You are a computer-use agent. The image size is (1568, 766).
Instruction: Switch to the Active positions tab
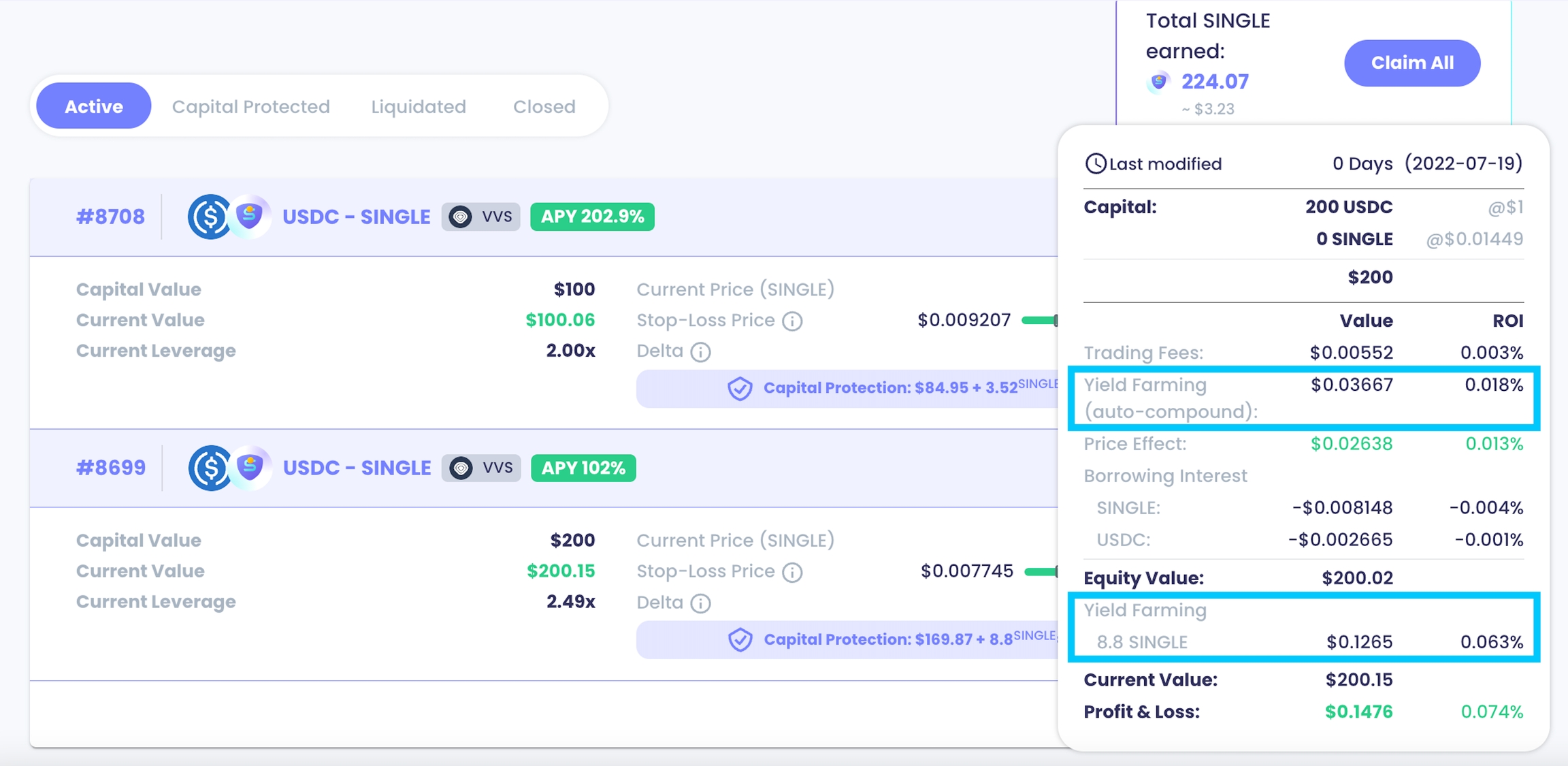point(94,106)
